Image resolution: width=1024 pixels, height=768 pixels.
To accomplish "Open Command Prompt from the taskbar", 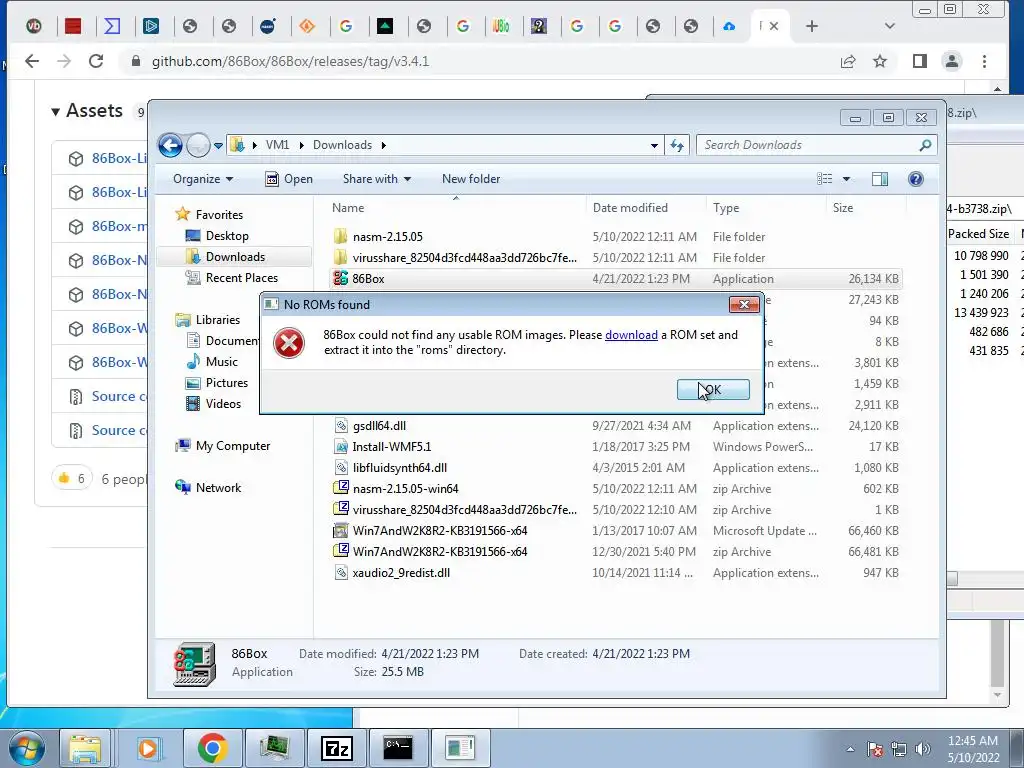I will [x=398, y=748].
